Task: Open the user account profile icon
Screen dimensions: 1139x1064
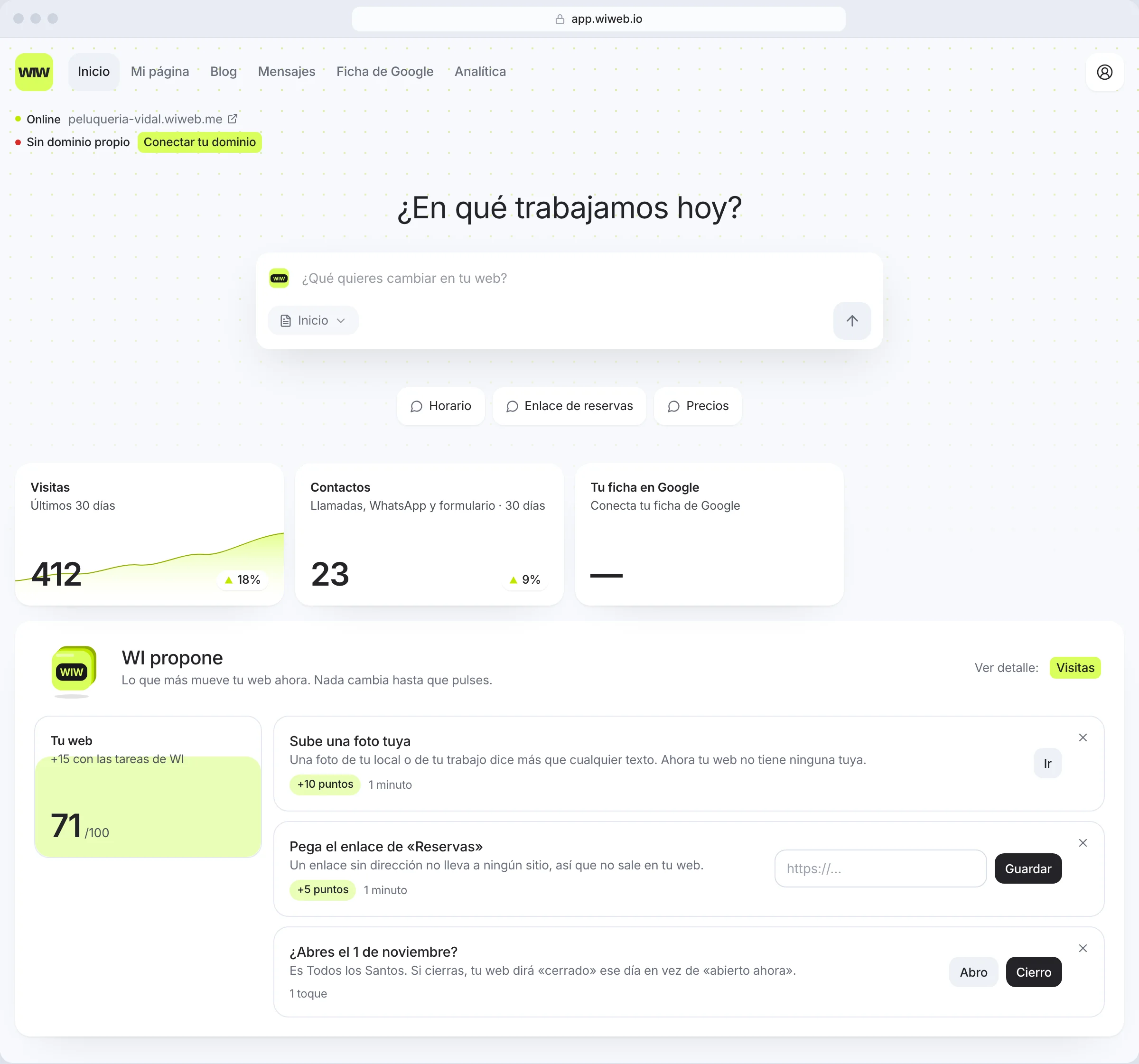Action: point(1104,72)
